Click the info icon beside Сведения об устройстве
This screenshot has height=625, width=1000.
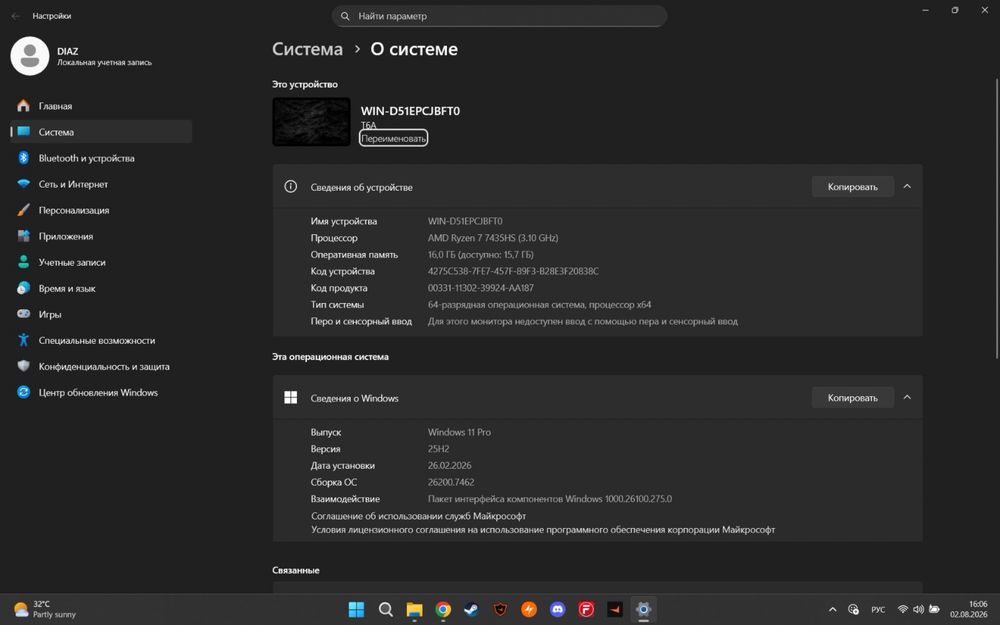[291, 187]
